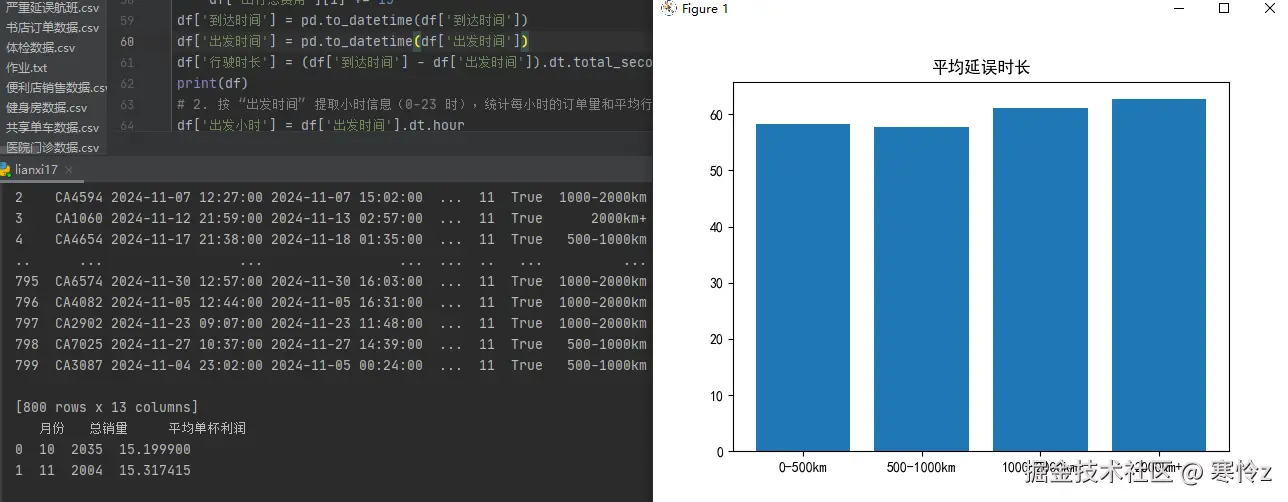
Task: Click line number 62 in the gutter
Action: click(x=126, y=83)
